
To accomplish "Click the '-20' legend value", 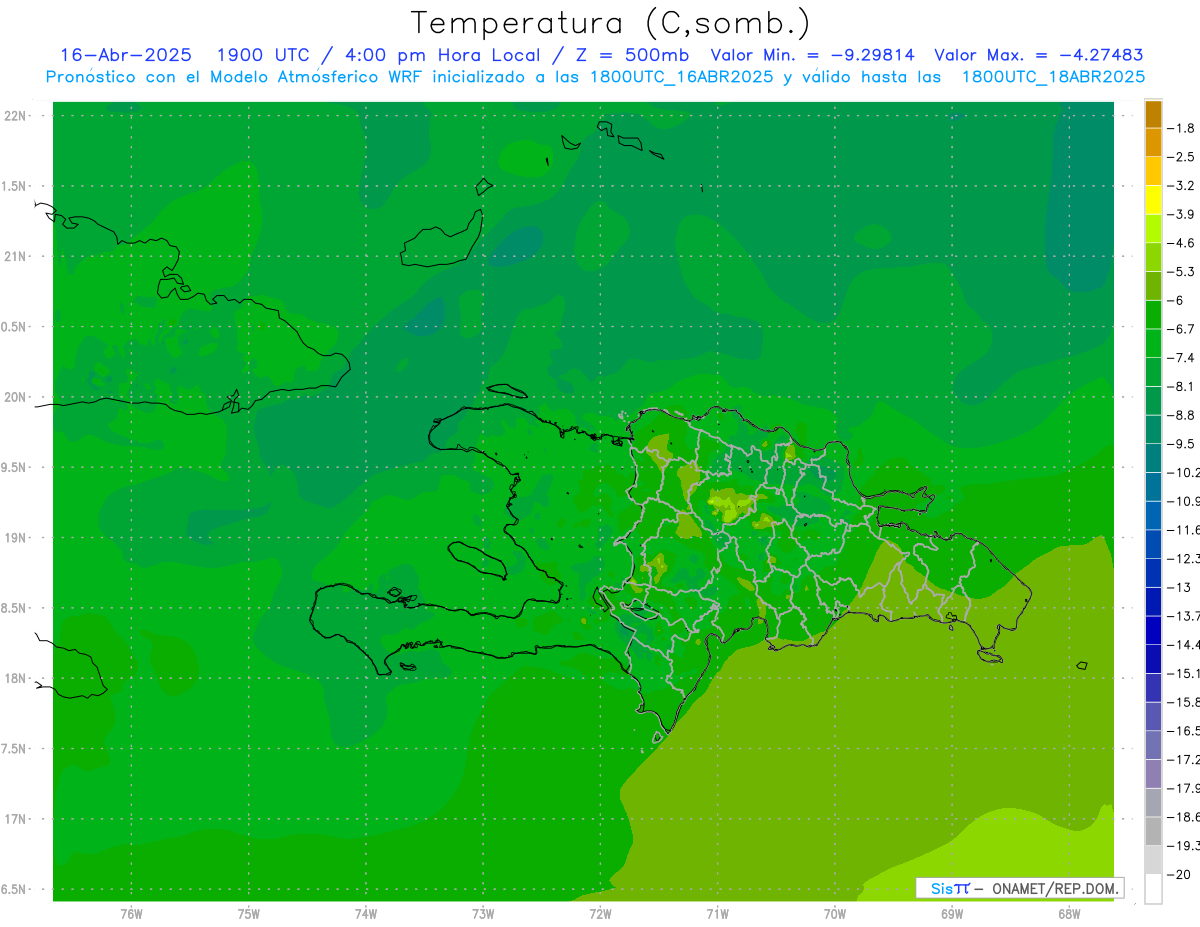I will pyautogui.click(x=1178, y=874).
